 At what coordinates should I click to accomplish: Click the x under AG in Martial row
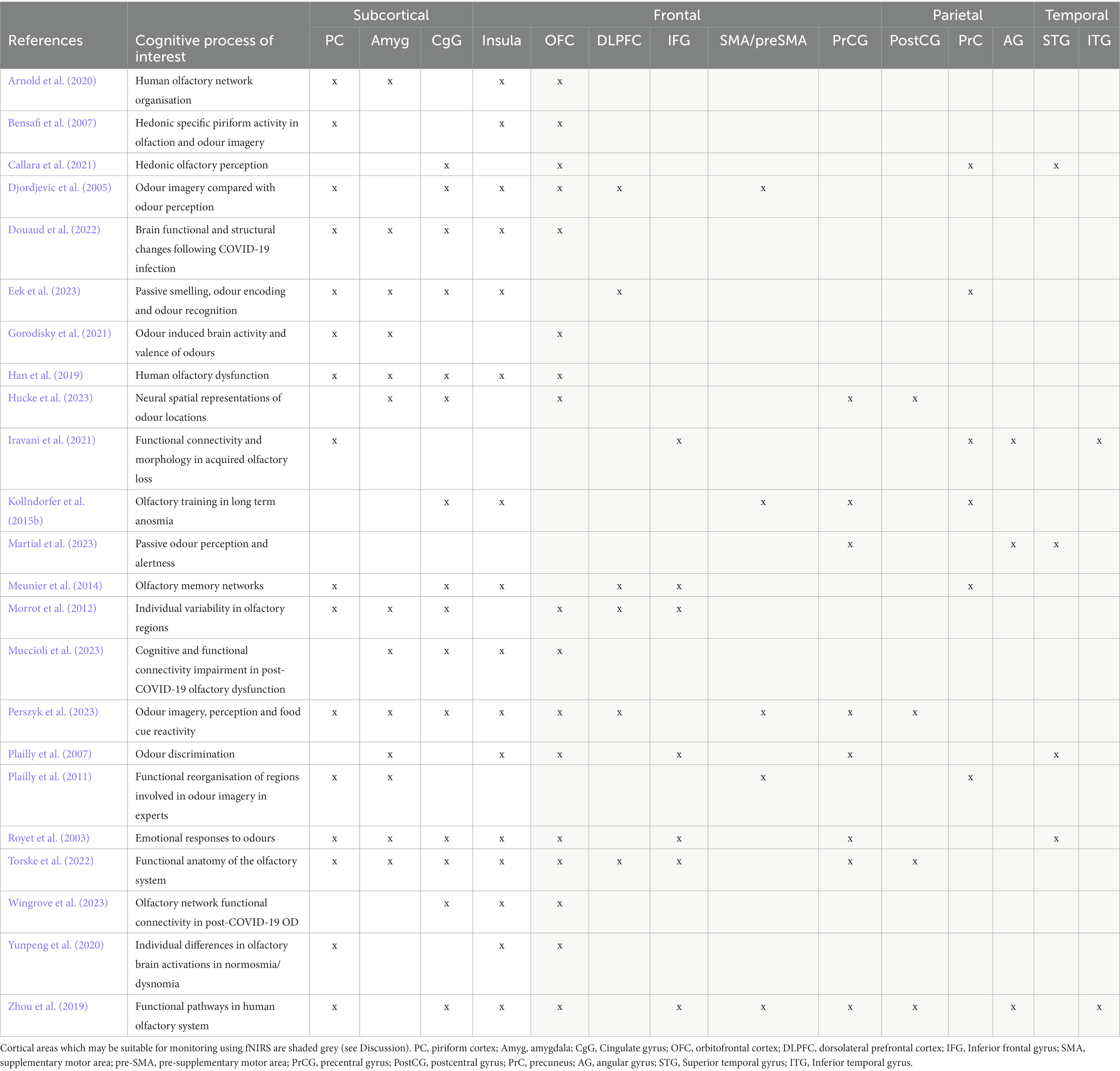1013,544
